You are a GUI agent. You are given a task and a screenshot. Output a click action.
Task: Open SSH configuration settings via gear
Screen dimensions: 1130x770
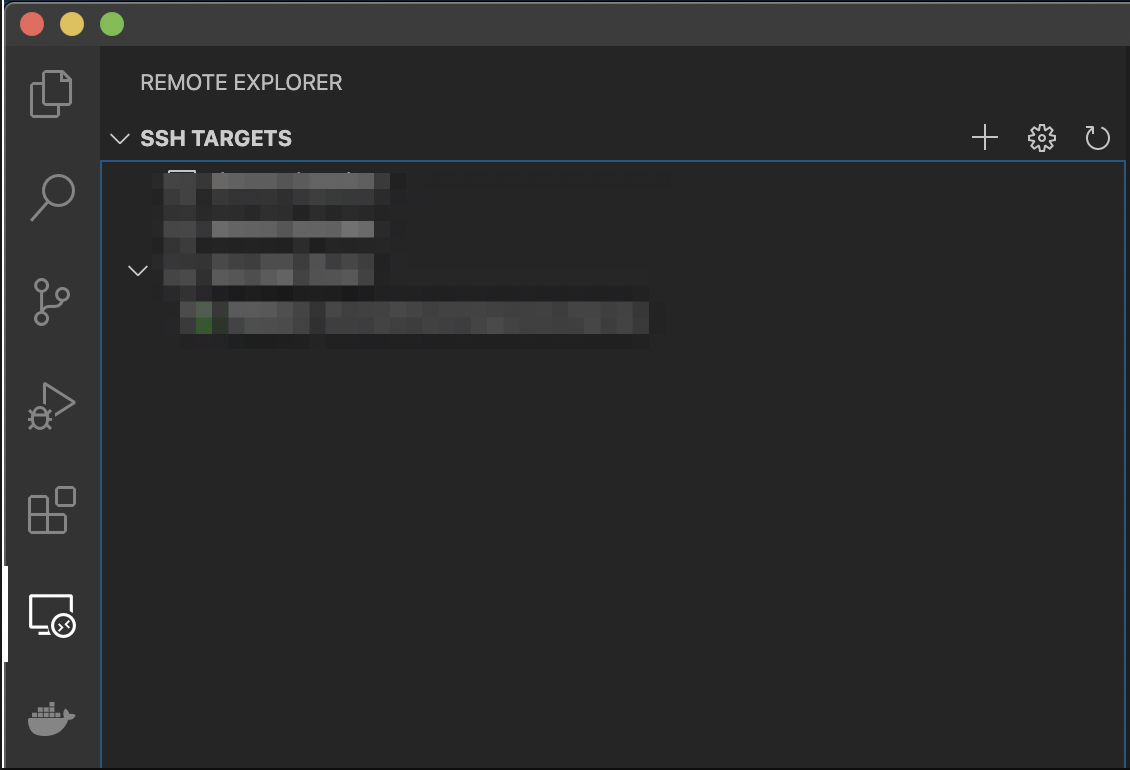pyautogui.click(x=1041, y=138)
